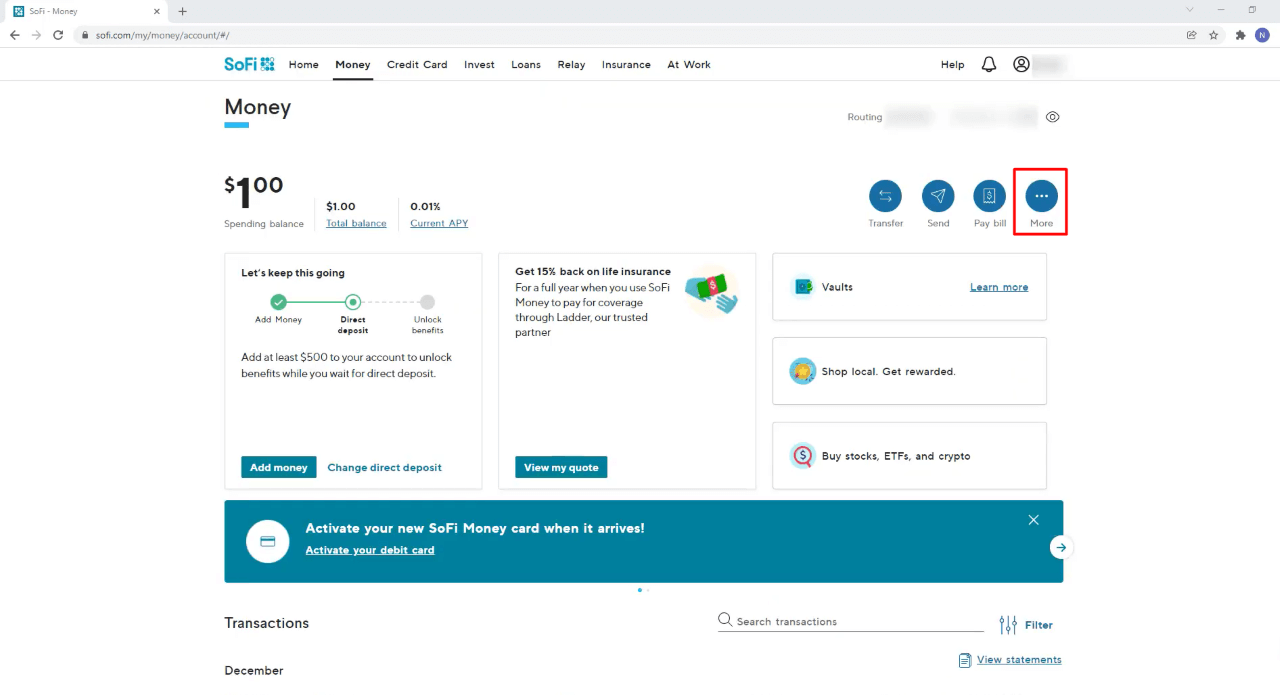Click the Transfer icon button
The height and width of the screenshot is (695, 1280).
[x=885, y=196]
